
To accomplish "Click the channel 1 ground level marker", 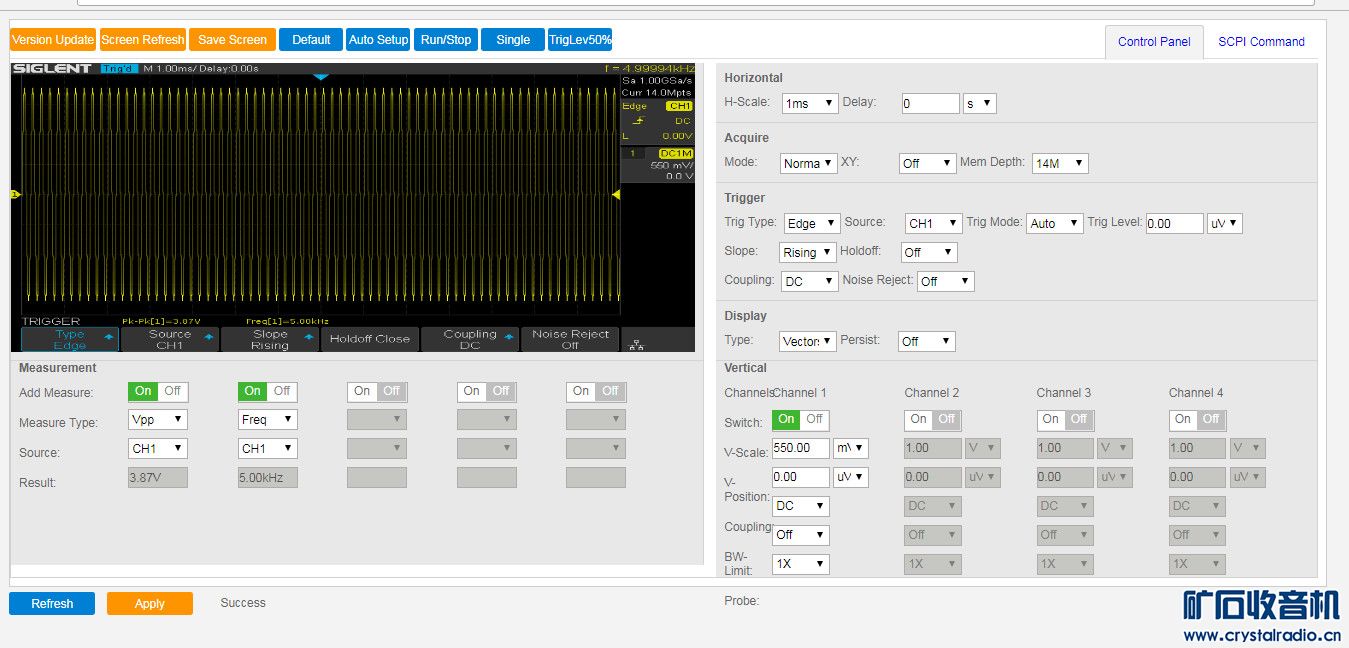I will [15, 194].
